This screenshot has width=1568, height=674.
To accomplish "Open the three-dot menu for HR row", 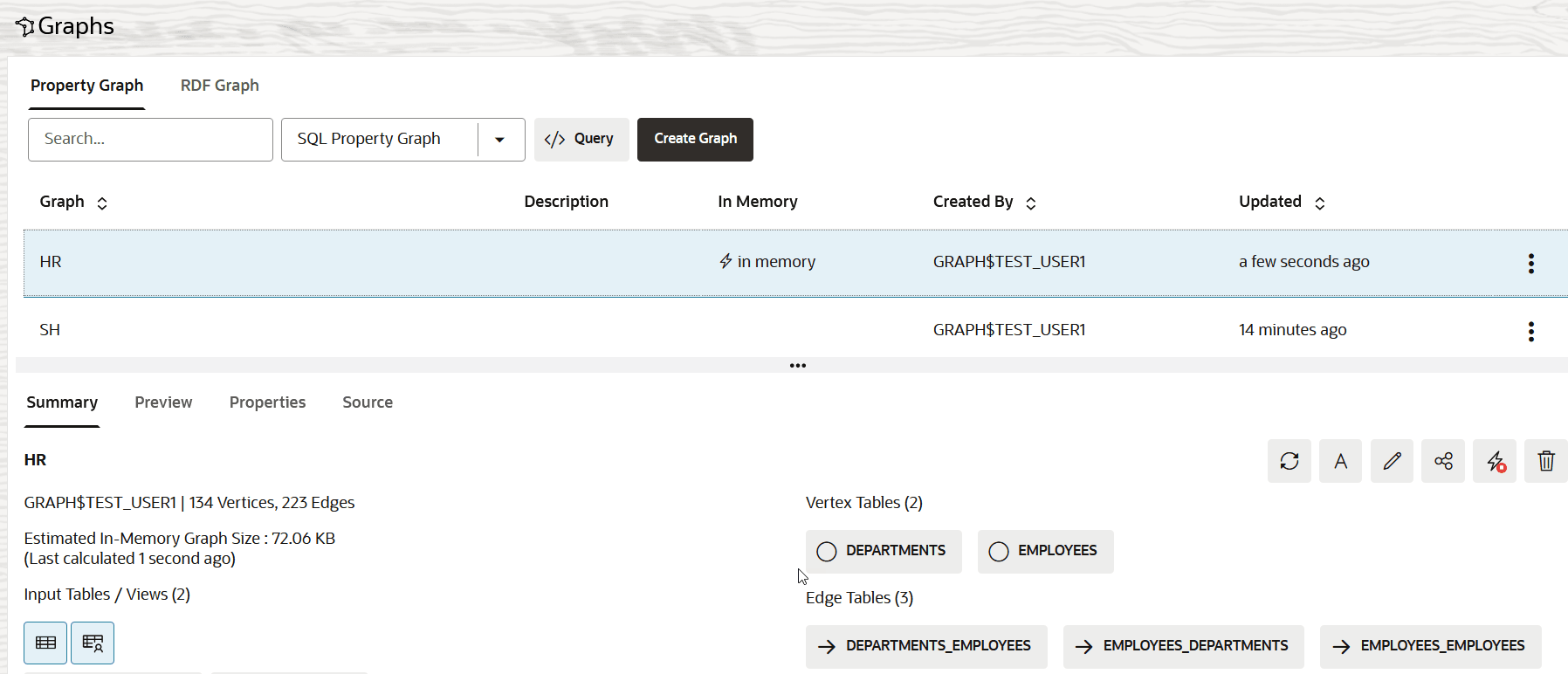I will (1531, 264).
